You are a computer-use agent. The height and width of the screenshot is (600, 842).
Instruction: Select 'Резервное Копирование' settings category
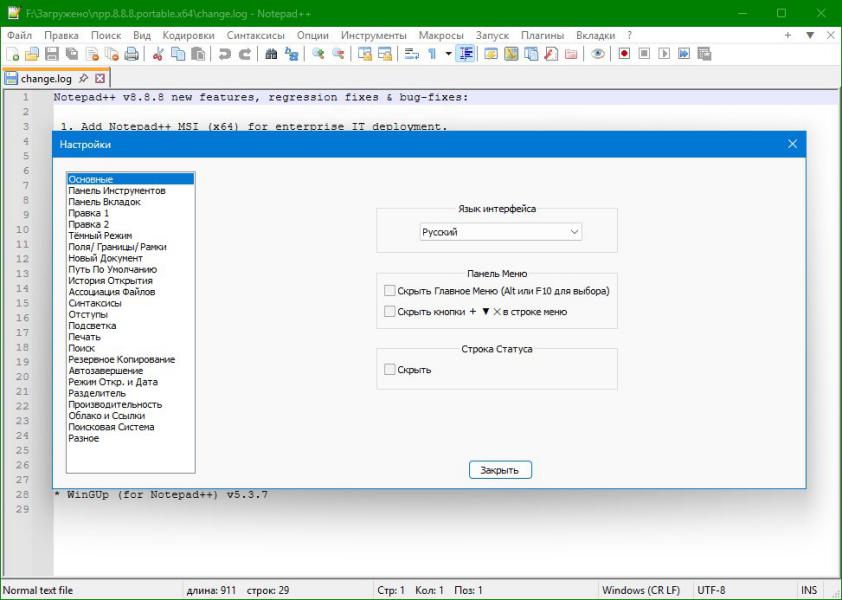(x=121, y=360)
